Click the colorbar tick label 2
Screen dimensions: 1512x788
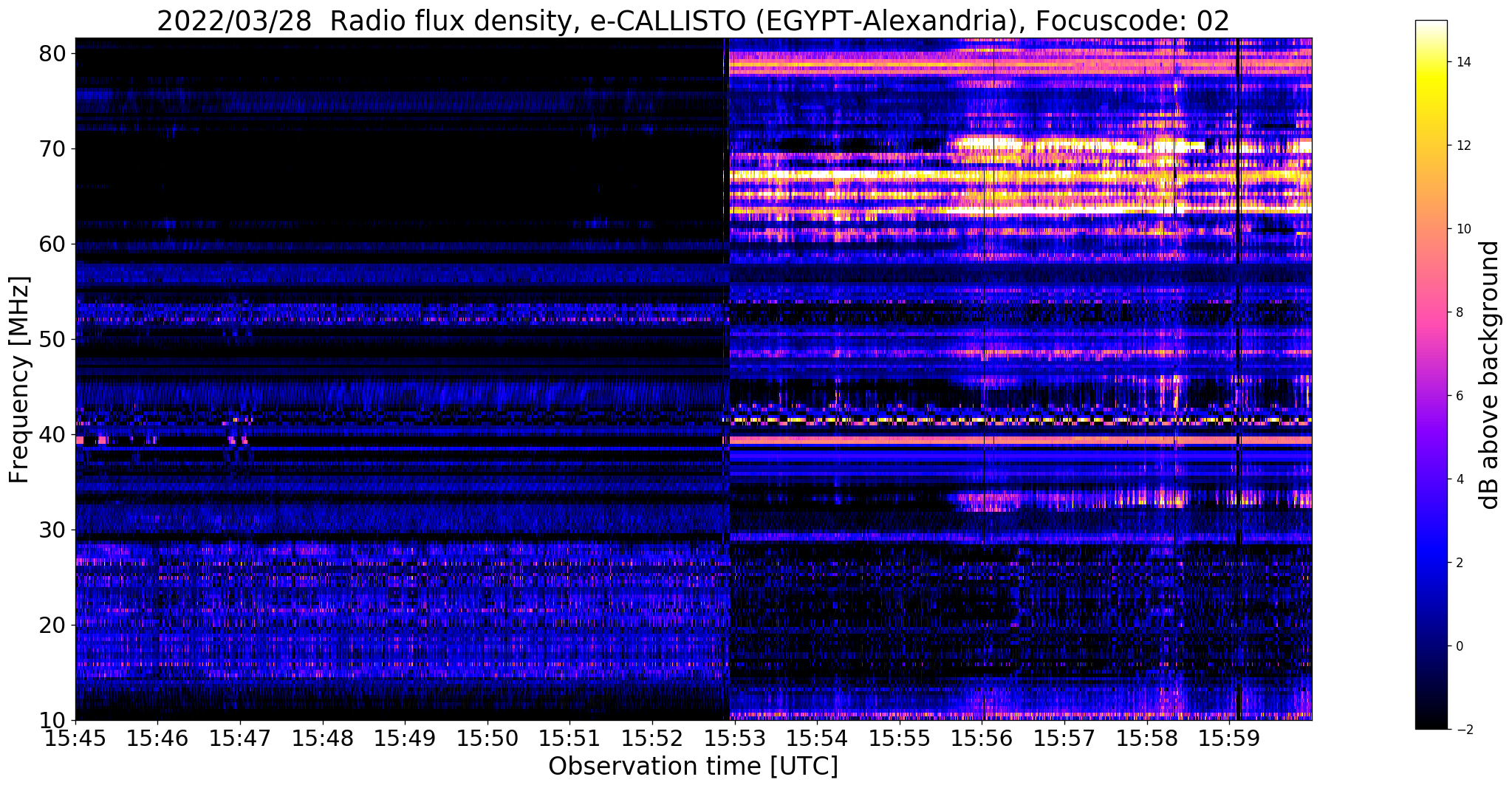tap(1459, 563)
